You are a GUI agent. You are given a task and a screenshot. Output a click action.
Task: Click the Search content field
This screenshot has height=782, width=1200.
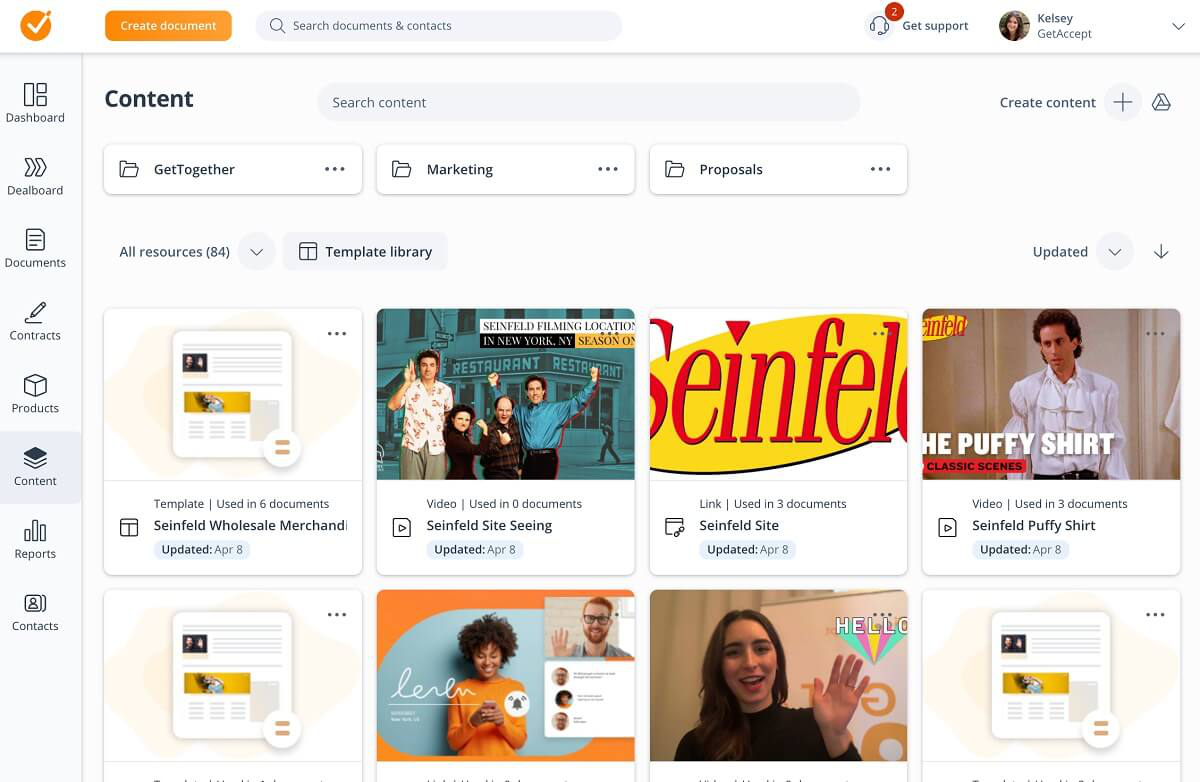pos(589,102)
